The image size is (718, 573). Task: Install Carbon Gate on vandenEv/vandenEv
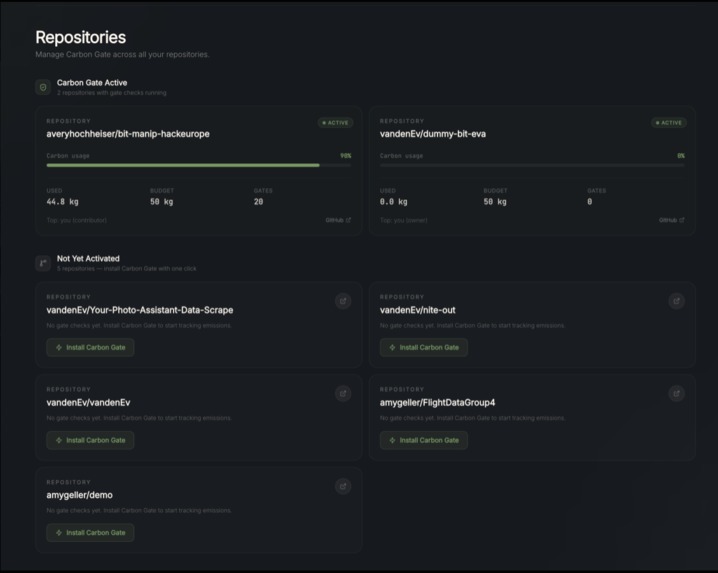tap(90, 440)
